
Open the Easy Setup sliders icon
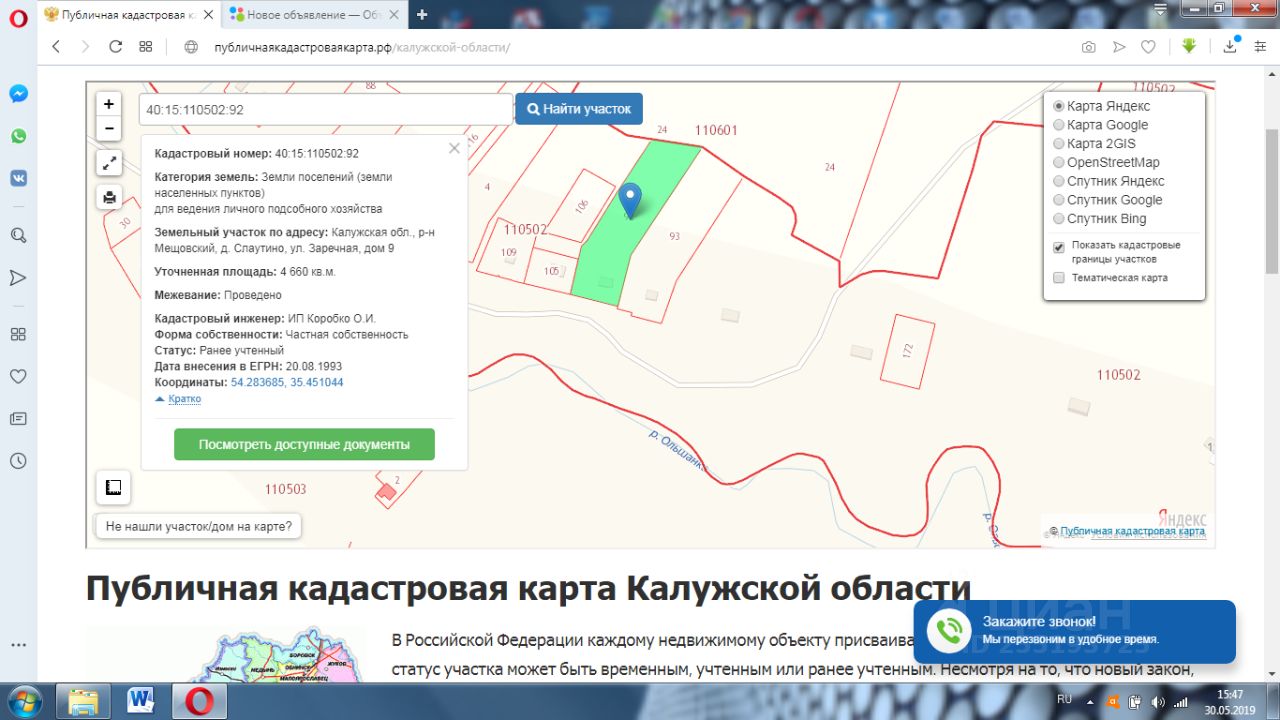(x=1260, y=47)
